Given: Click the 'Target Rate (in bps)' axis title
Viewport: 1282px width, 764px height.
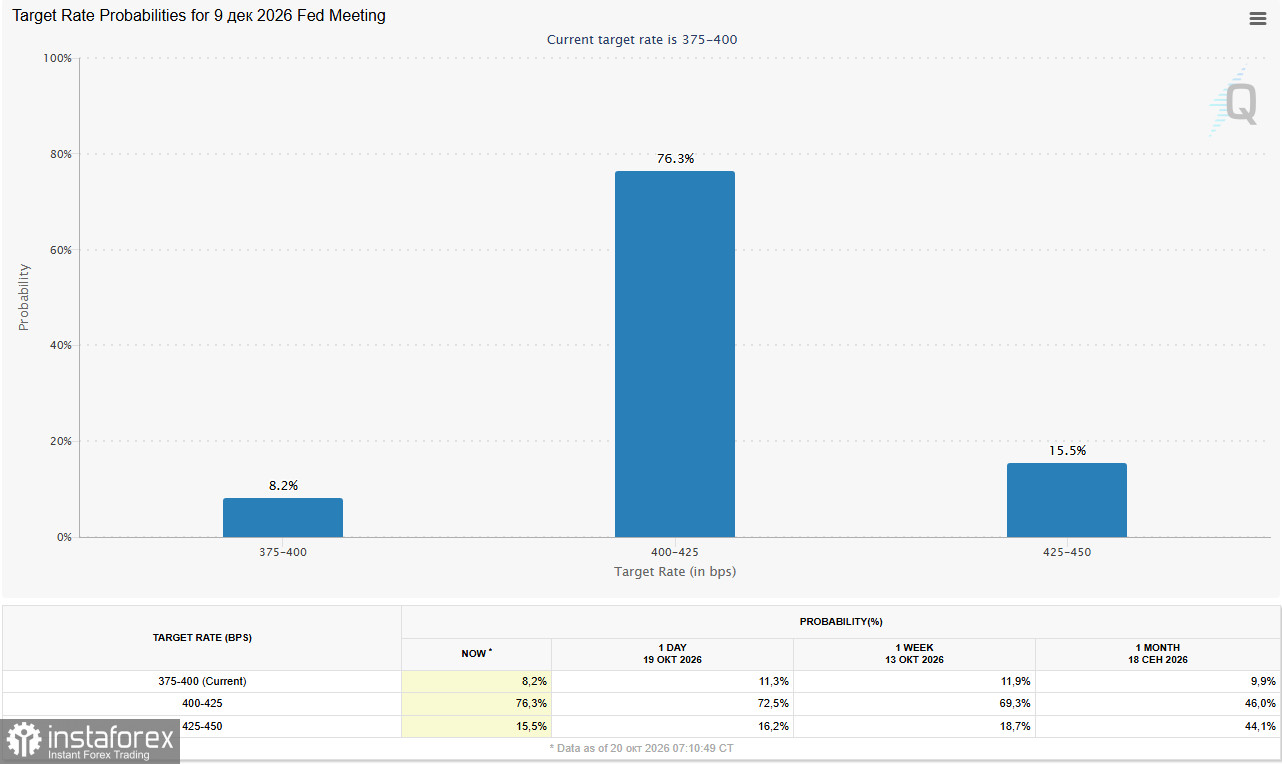Looking at the screenshot, I should (675, 572).
